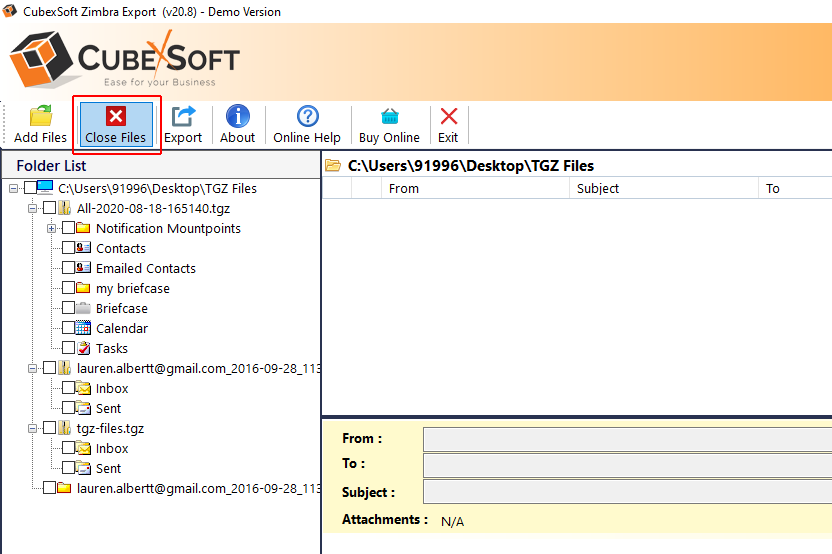Click the Buy Online basket button
The width and height of the screenshot is (832, 554).
(389, 125)
